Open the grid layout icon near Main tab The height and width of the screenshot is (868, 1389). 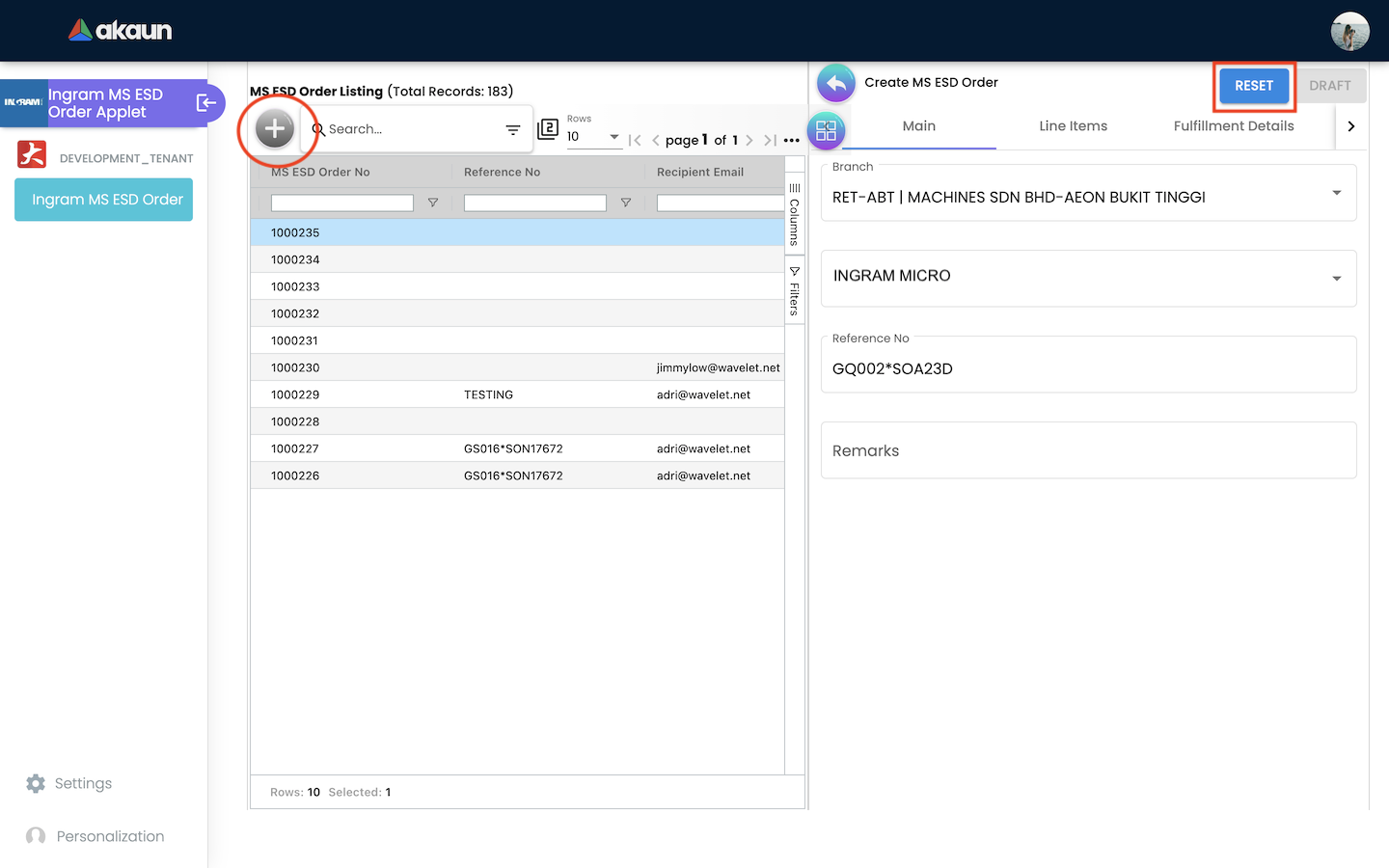pyautogui.click(x=826, y=131)
